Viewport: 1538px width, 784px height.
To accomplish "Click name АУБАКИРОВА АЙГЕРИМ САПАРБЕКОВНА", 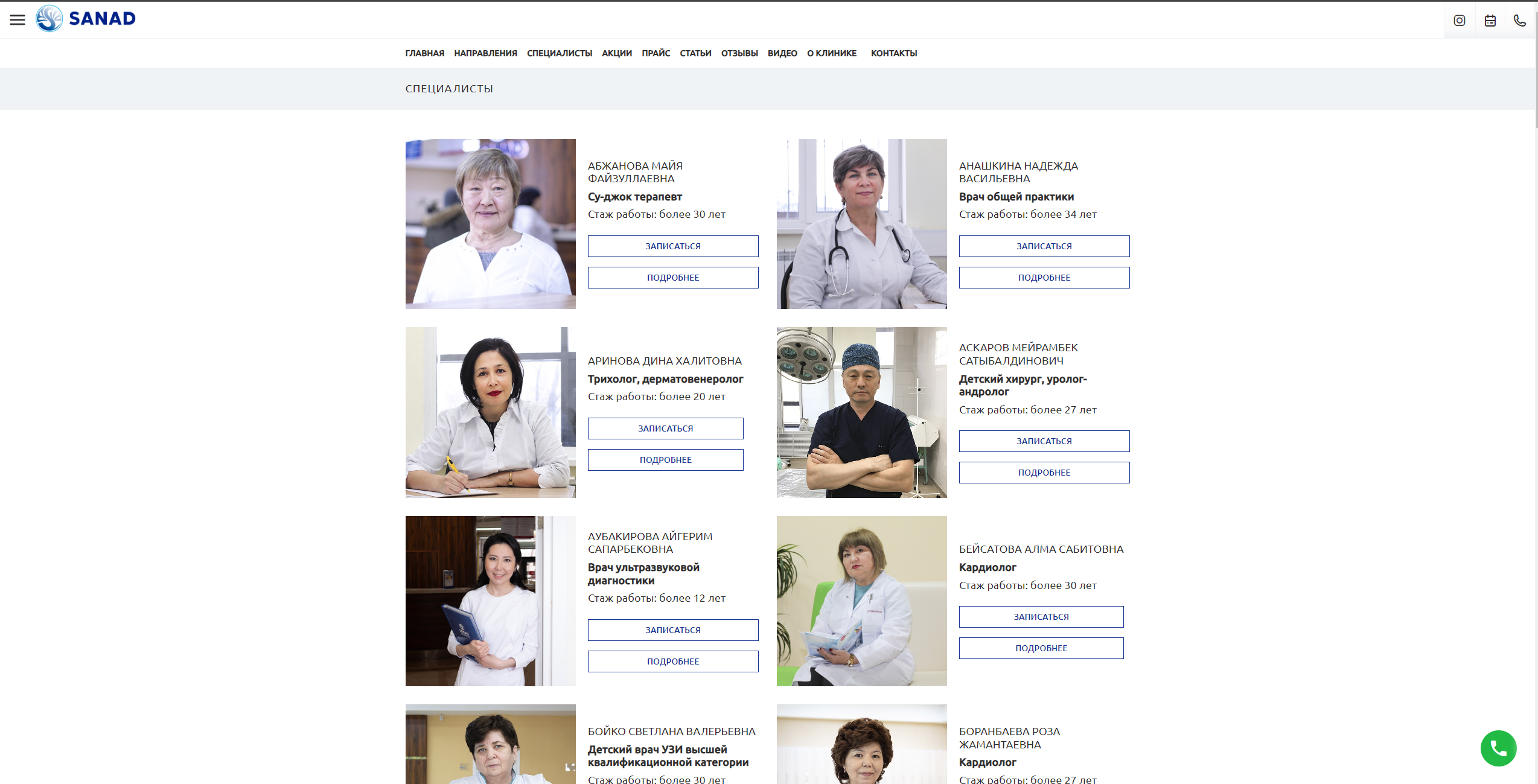I will [650, 543].
